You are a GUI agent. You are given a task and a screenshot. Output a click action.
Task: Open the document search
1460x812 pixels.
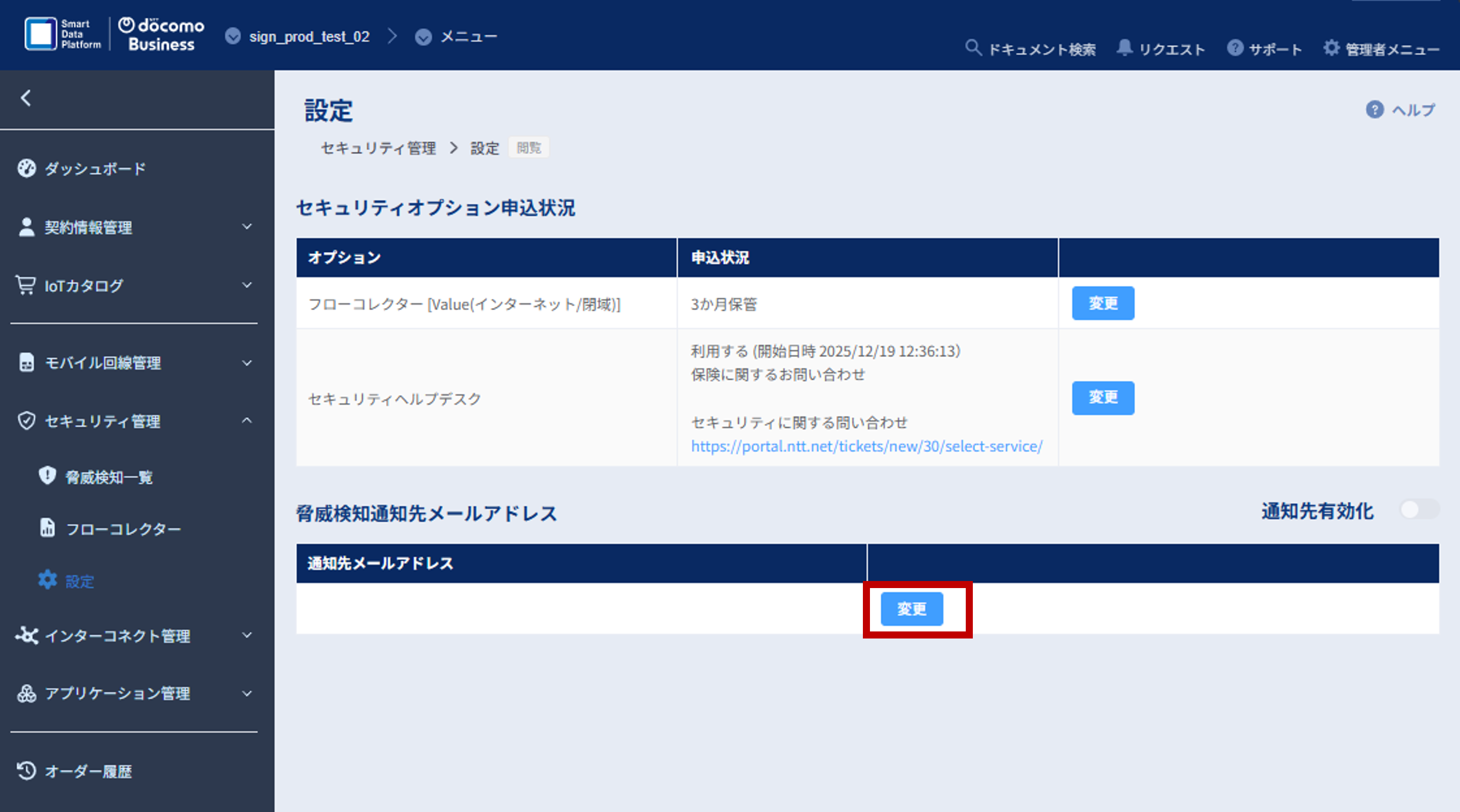(973, 48)
